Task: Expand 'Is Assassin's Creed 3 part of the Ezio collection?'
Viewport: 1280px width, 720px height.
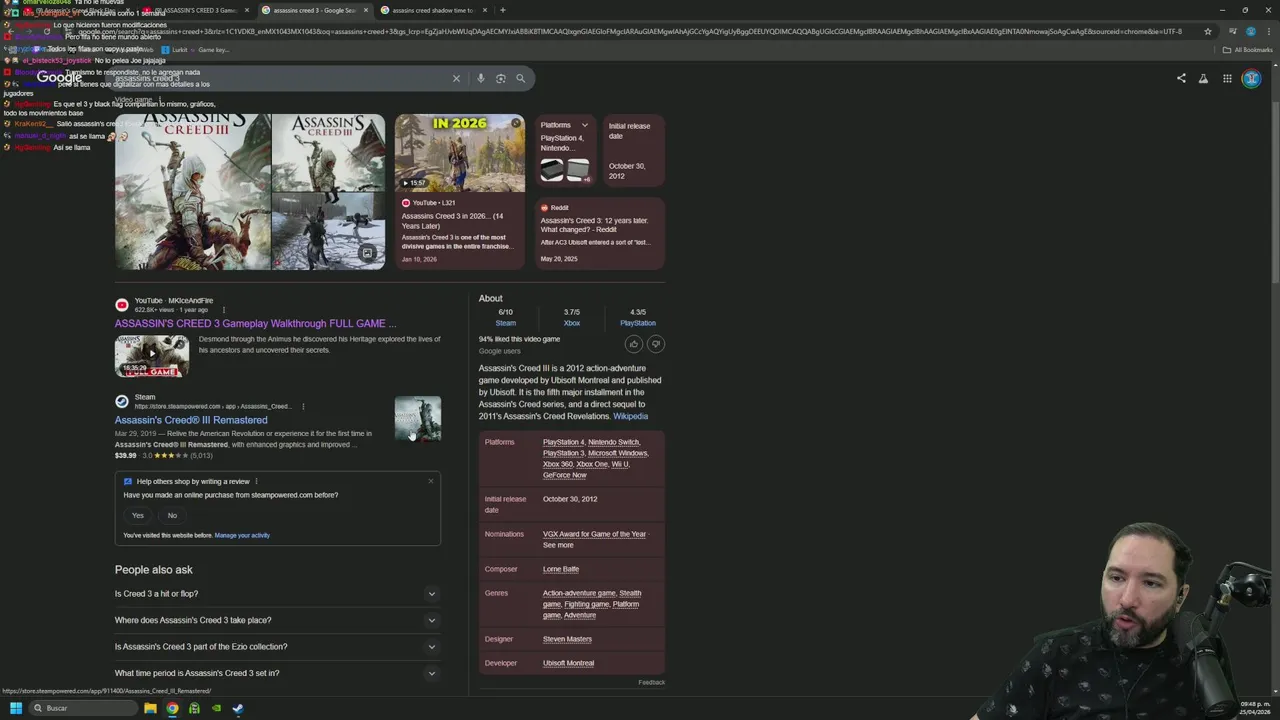Action: (278, 647)
